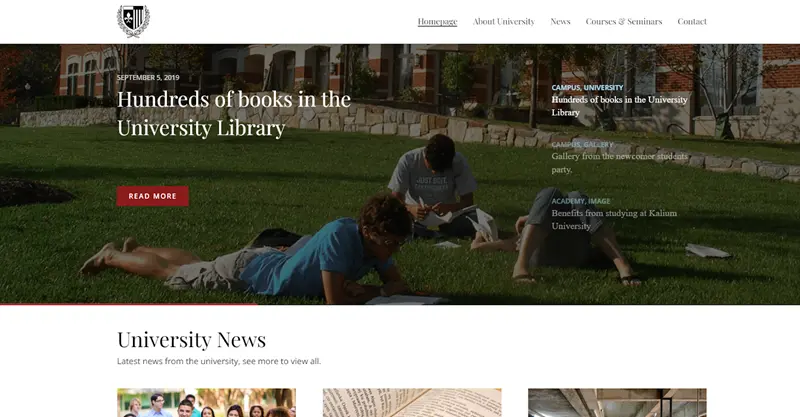Viewport: 800px width, 417px height.
Task: Click the red READ MORE button
Action: [153, 196]
